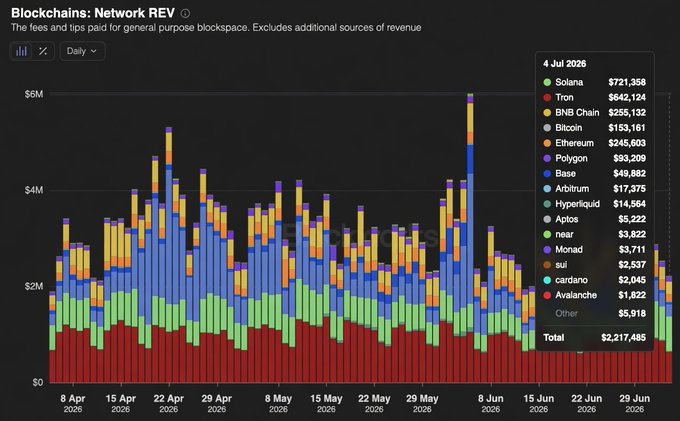Click the tallest bar reaching $6M in June
The width and height of the screenshot is (680, 421).
[x=470, y=238]
